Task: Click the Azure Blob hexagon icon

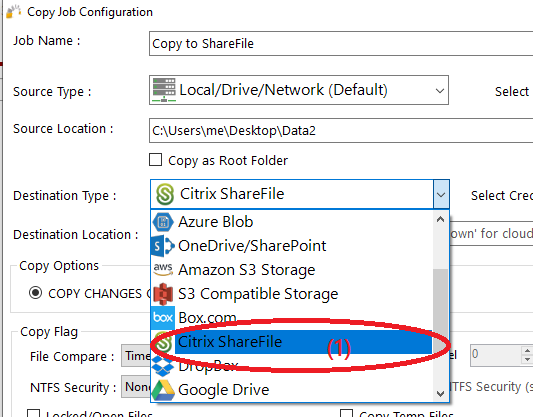Action: [163, 222]
